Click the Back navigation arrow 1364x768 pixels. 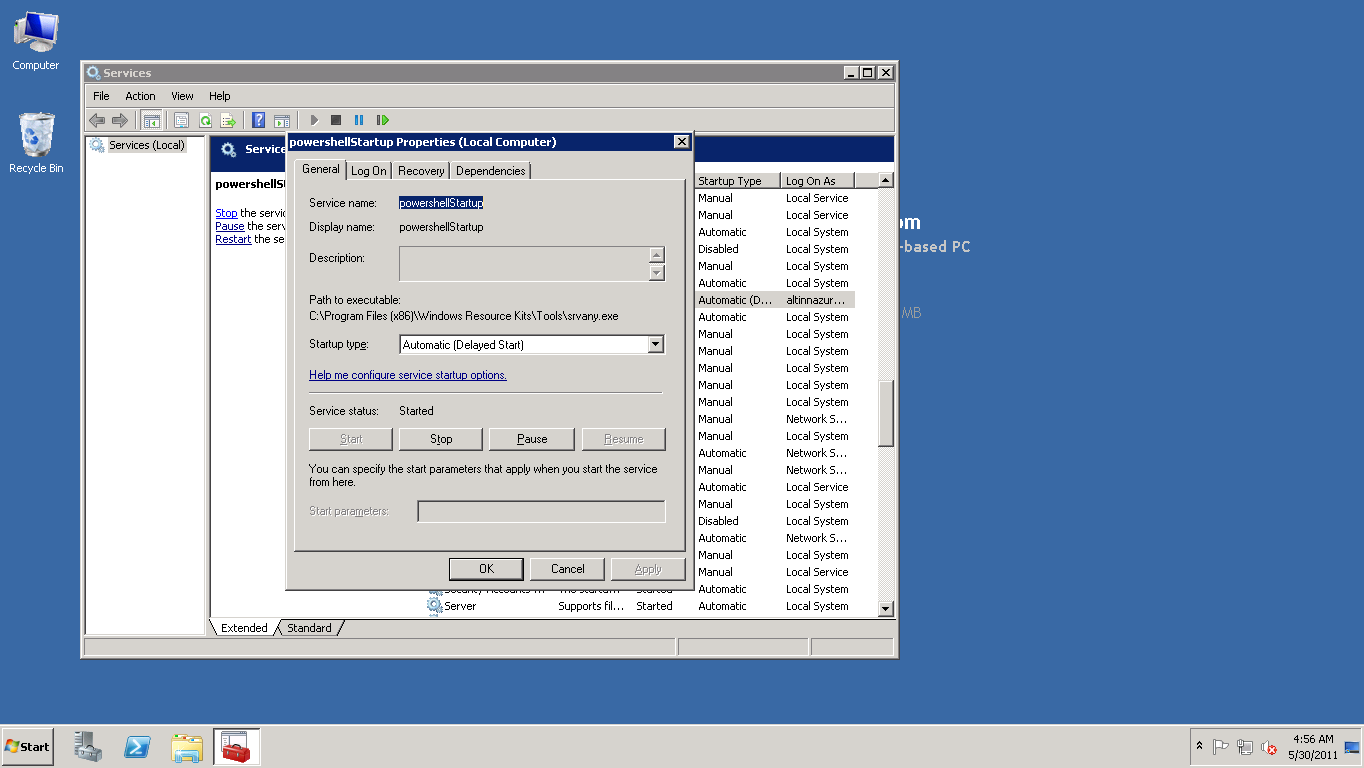coord(97,120)
